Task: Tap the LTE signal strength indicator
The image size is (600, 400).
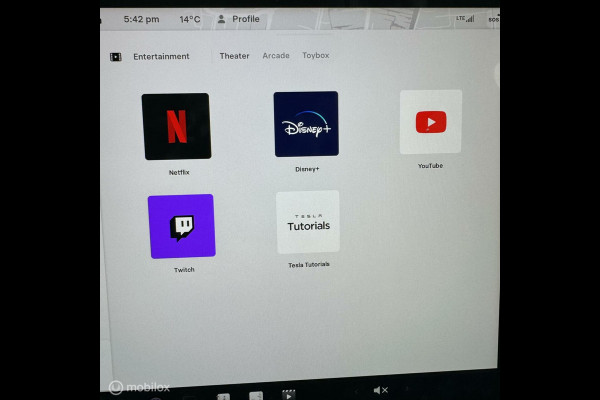Action: pos(465,18)
